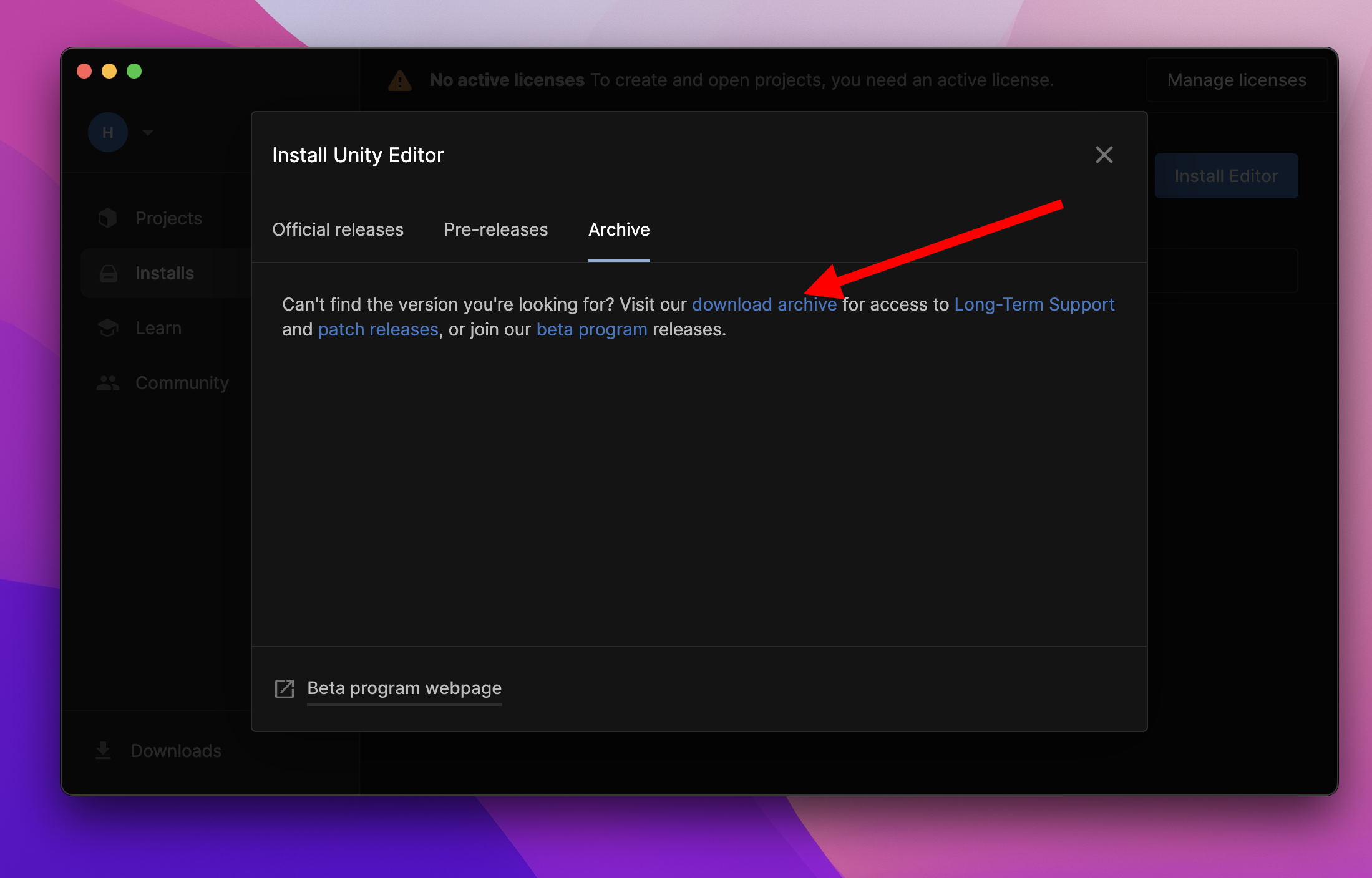
Task: Click the H account avatar
Action: pos(108,132)
